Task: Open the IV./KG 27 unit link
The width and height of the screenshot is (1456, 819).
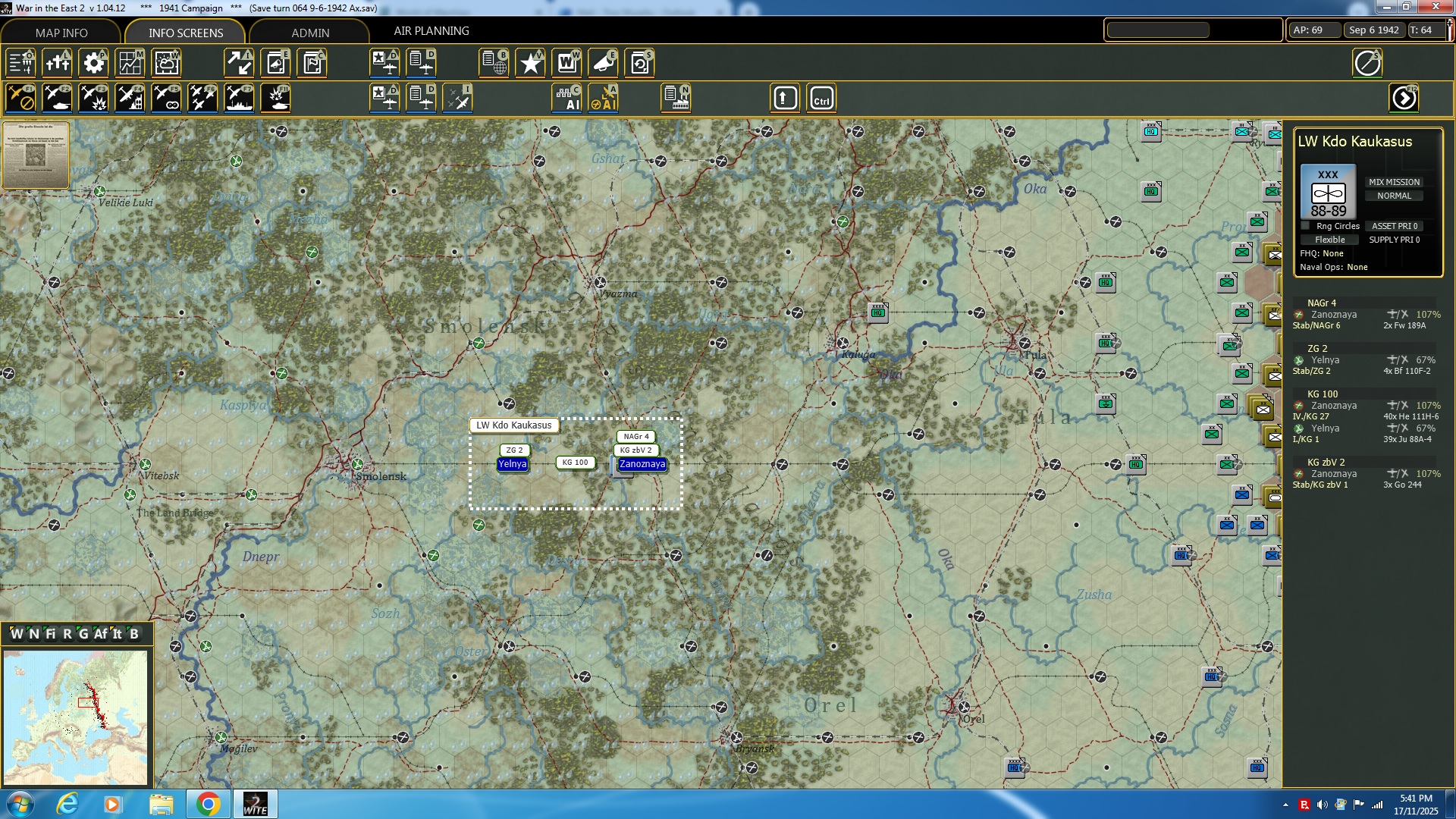Action: coord(1310,416)
